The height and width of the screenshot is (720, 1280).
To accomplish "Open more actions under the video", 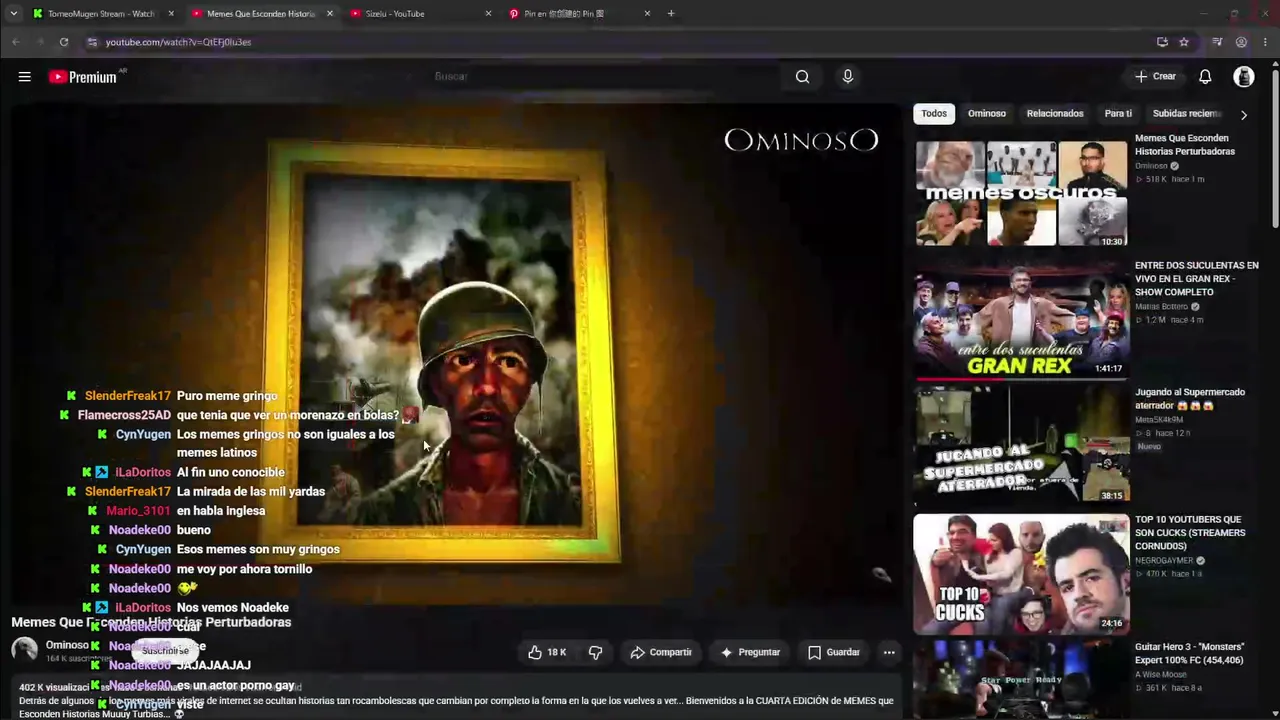I will (889, 652).
